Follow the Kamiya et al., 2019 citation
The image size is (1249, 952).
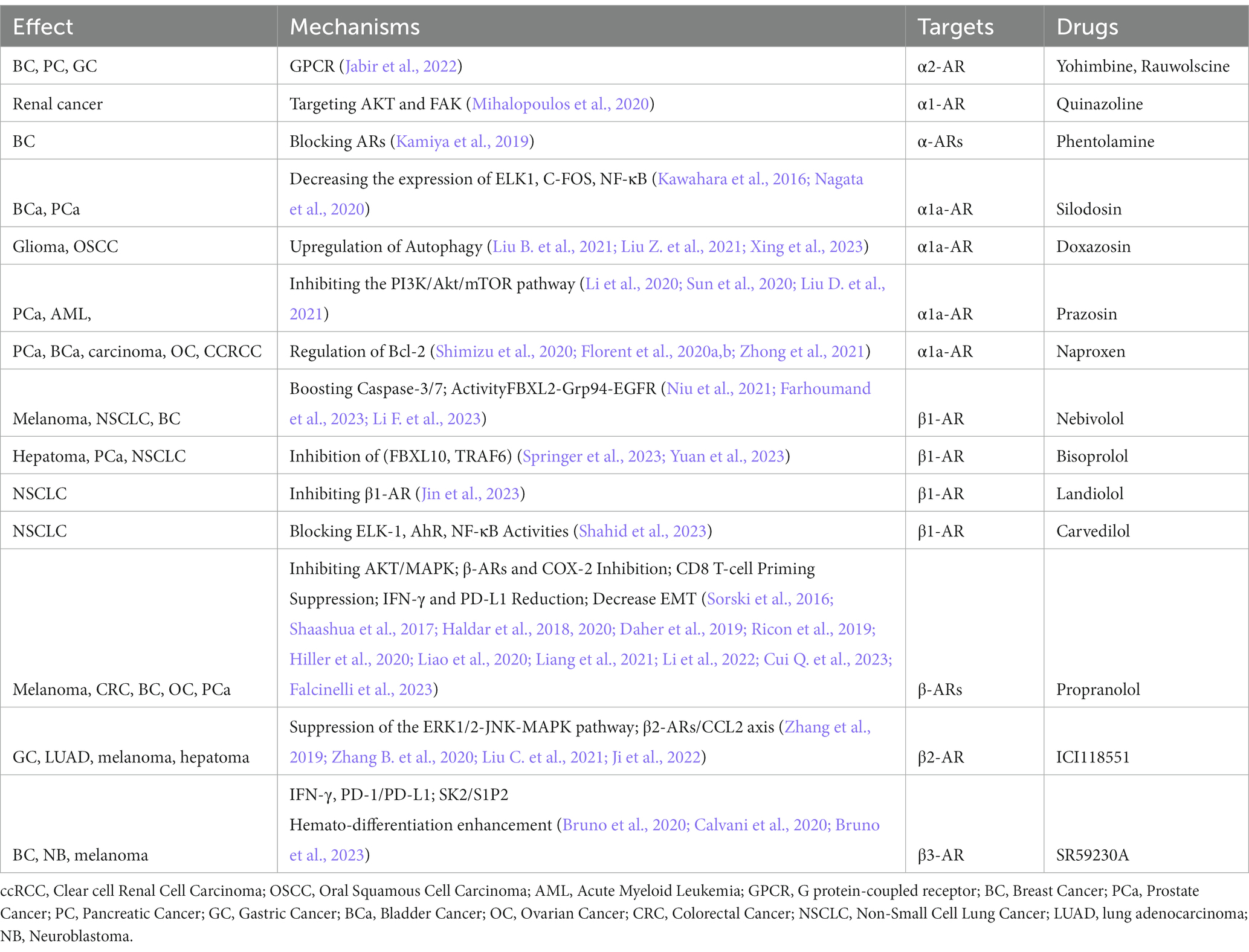click(x=462, y=141)
